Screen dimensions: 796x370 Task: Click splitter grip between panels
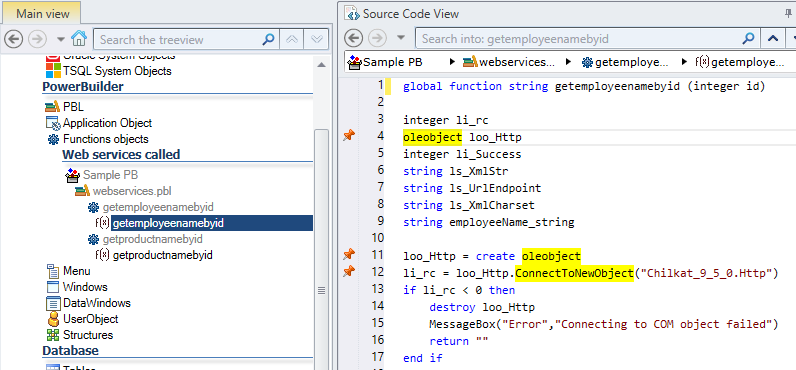(x=321, y=290)
